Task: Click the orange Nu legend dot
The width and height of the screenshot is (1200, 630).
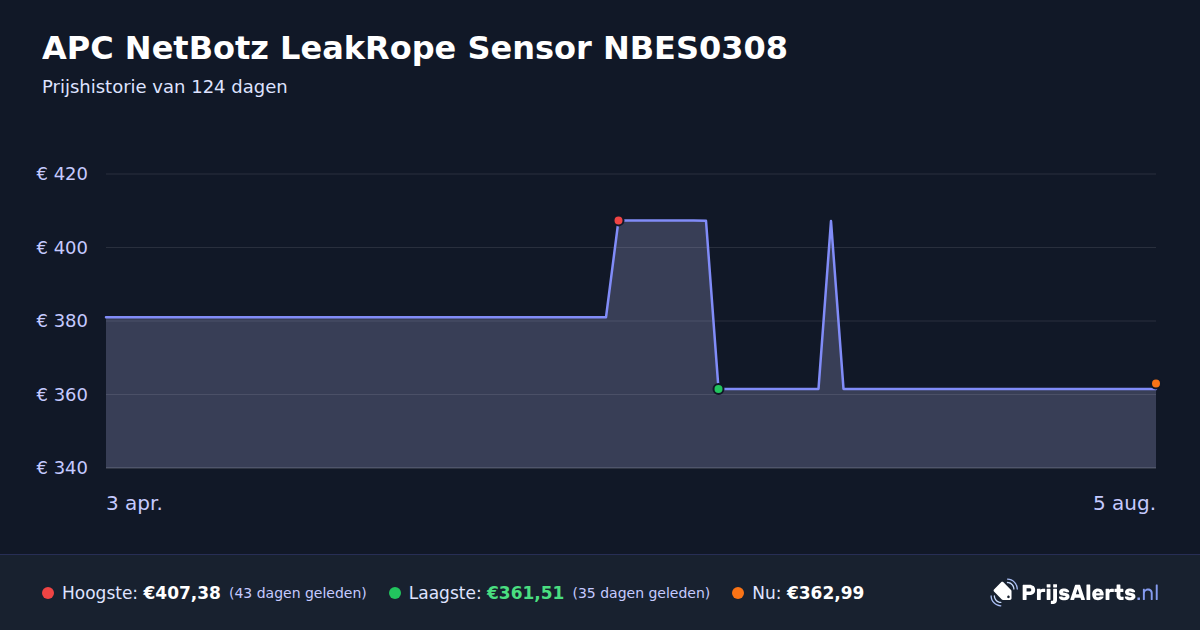Action: pyautogui.click(x=738, y=593)
